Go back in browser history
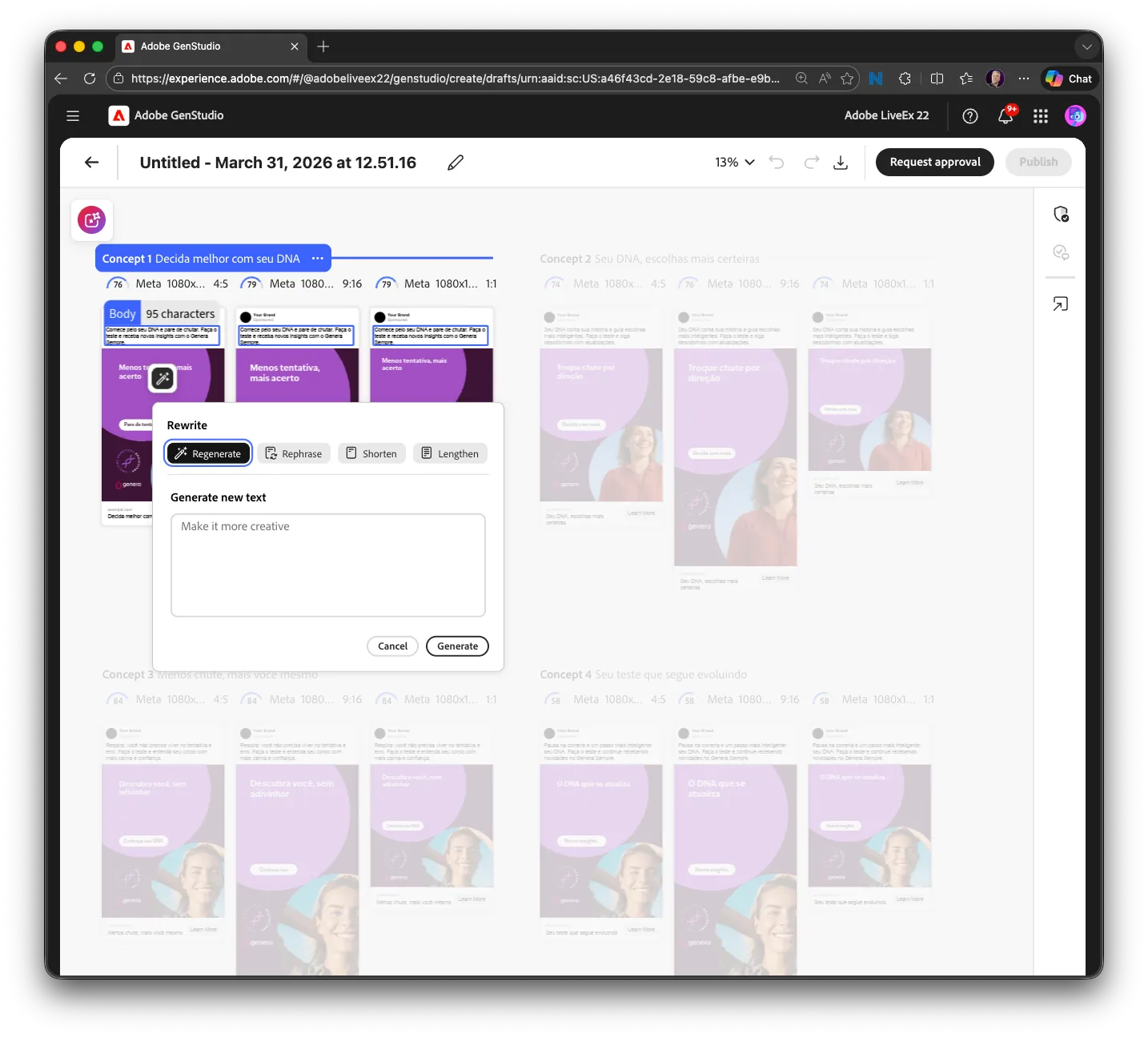 coord(61,78)
